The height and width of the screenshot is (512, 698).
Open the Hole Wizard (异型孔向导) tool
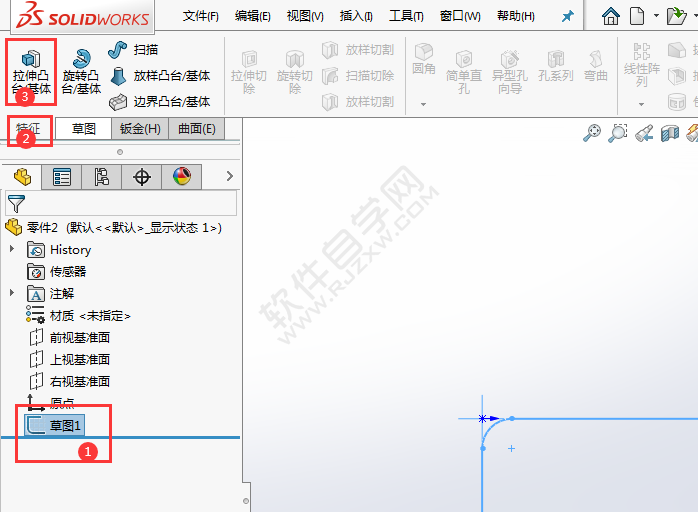pyautogui.click(x=510, y=73)
